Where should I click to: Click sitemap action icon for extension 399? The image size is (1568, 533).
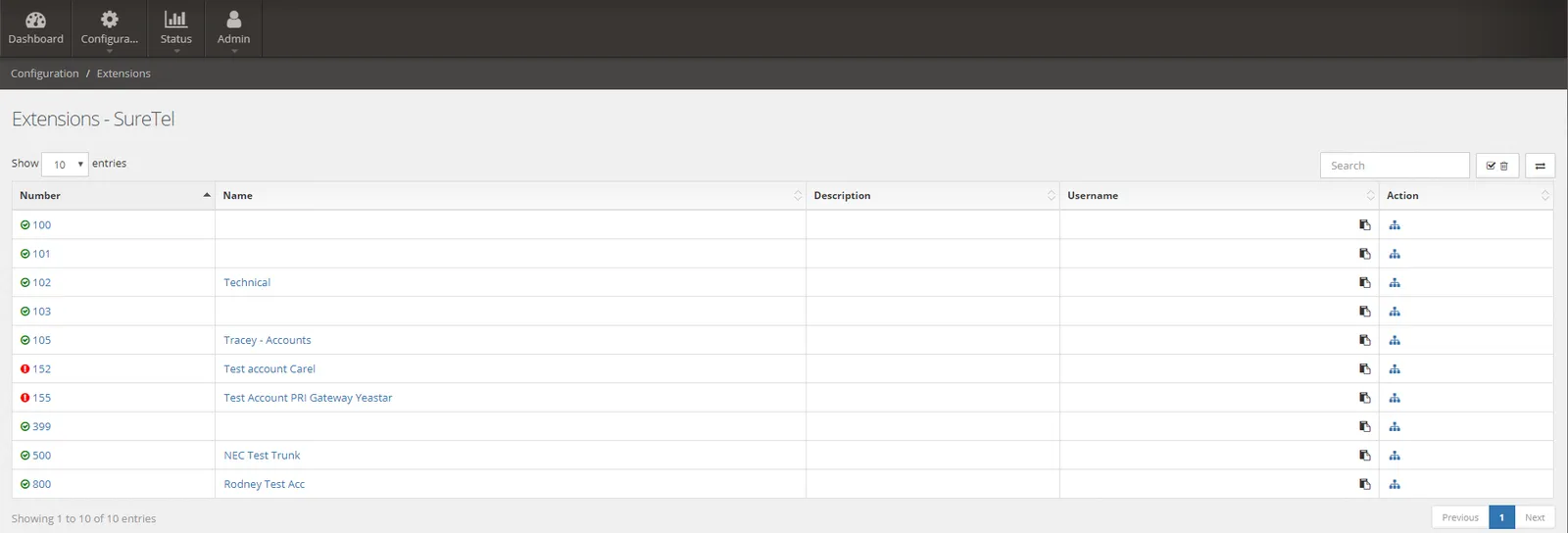pyautogui.click(x=1395, y=426)
